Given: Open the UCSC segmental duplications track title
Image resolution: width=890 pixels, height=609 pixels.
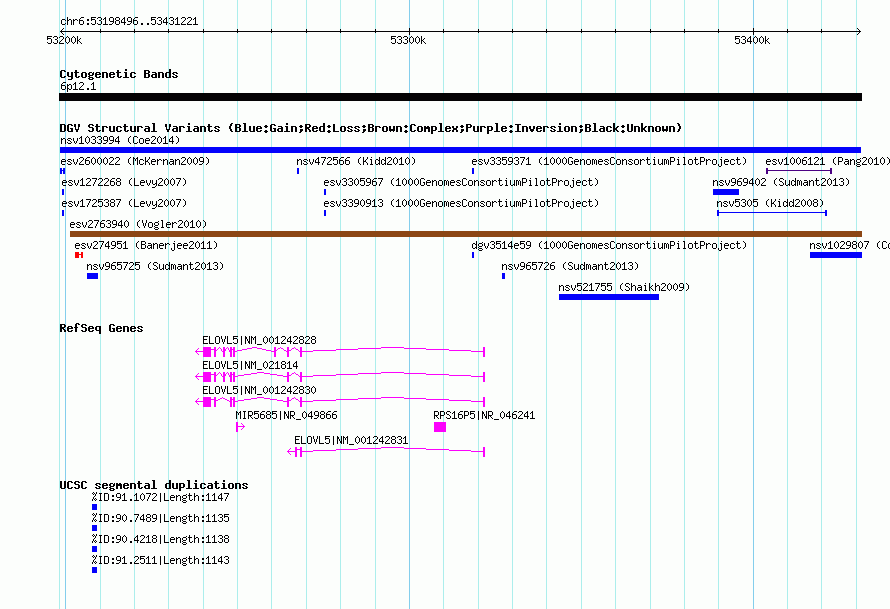Looking at the screenshot, I should (x=154, y=485).
